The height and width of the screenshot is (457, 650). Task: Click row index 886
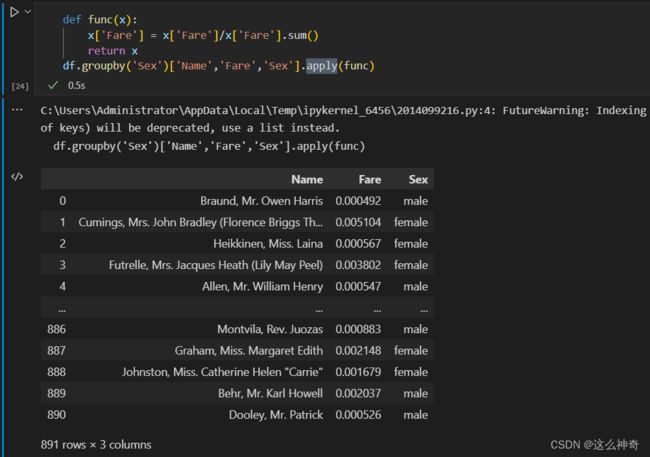[x=56, y=329]
